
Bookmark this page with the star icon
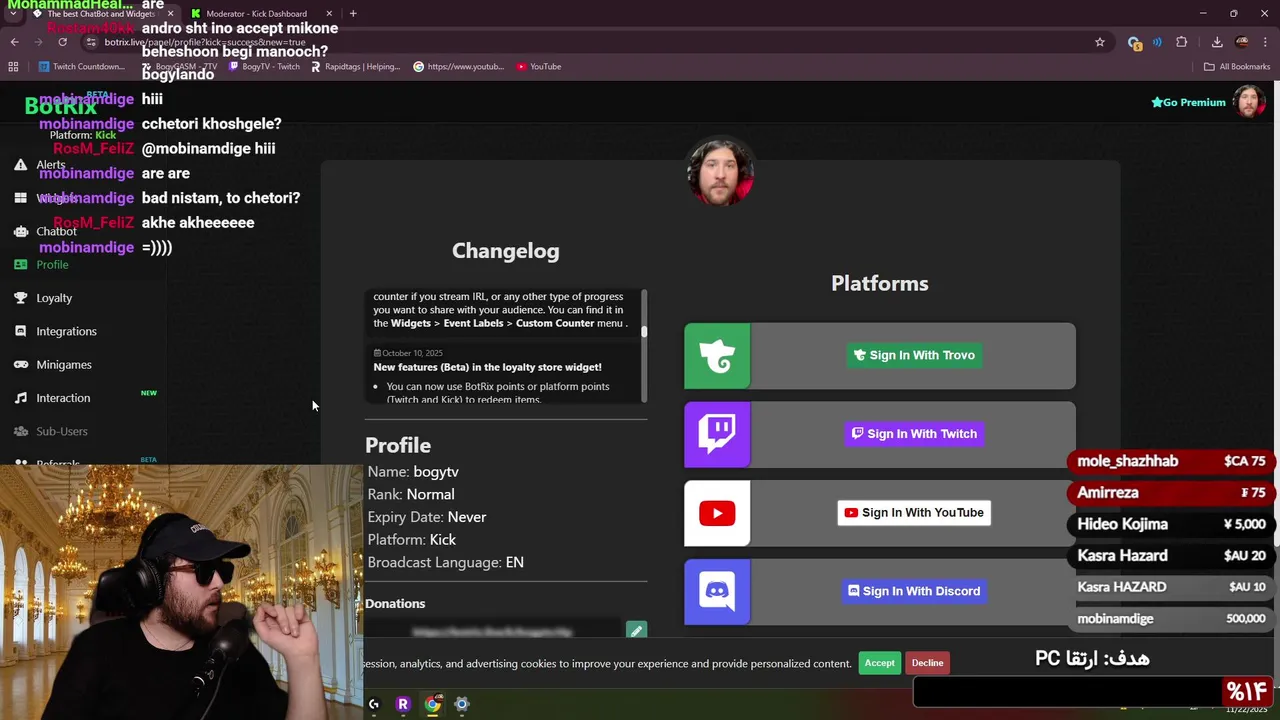(1100, 42)
